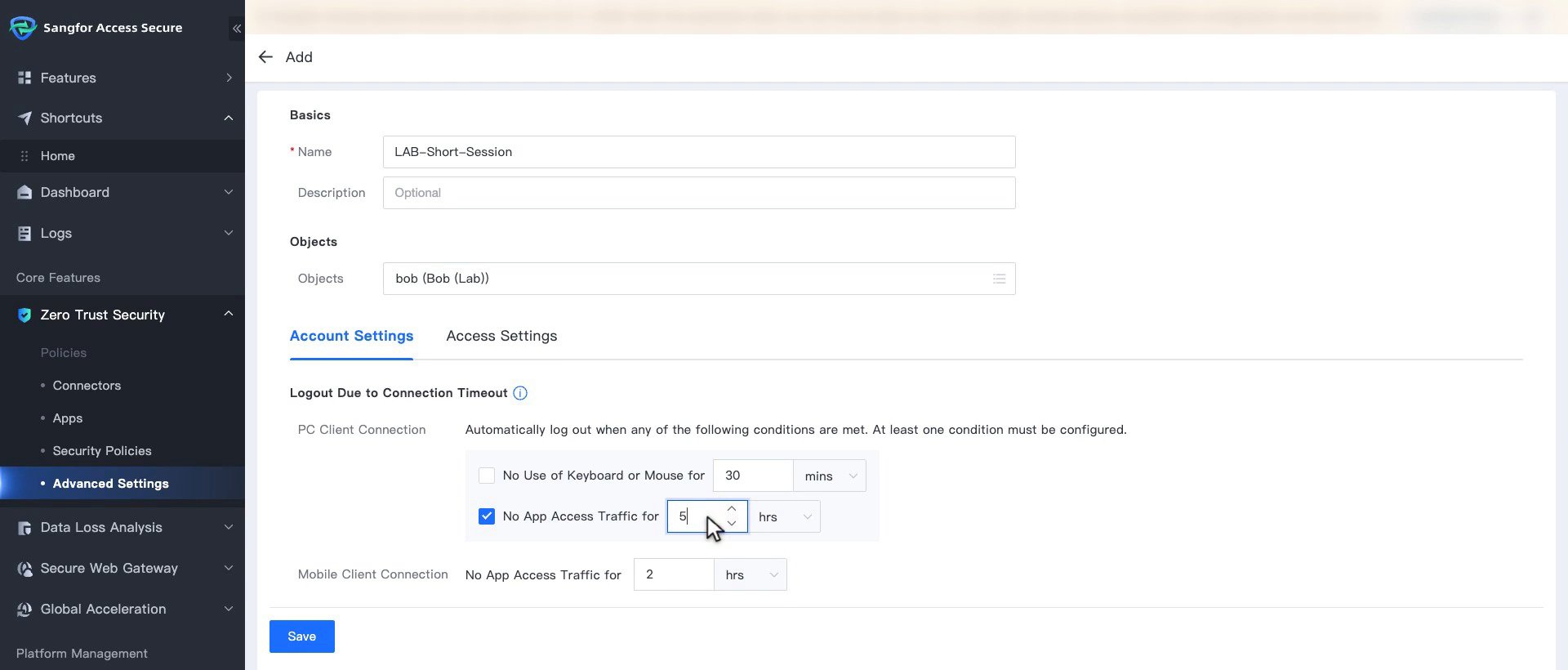Click Mobile Client value field showing 2
Image resolution: width=1568 pixels, height=670 pixels.
674,574
